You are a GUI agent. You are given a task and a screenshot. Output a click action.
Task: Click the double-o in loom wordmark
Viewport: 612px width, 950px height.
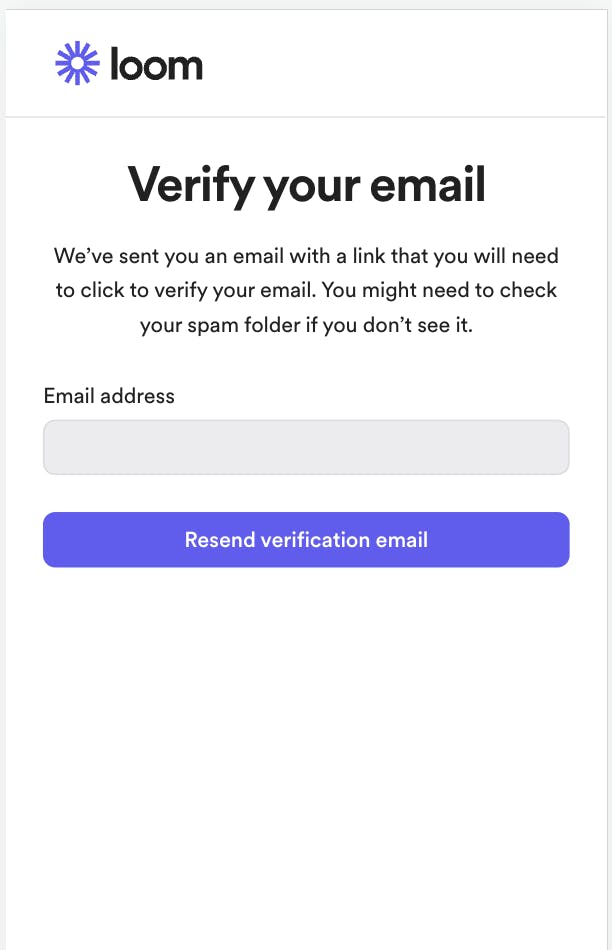143,67
